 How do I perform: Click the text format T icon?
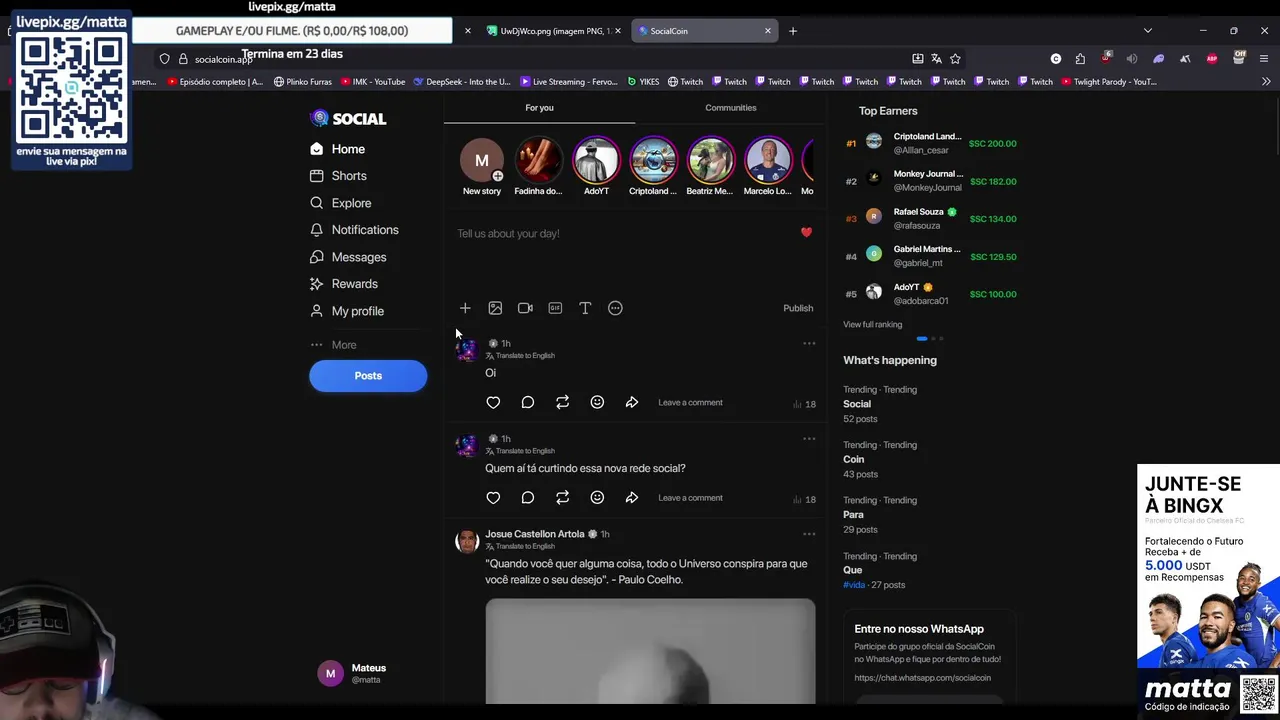(585, 308)
